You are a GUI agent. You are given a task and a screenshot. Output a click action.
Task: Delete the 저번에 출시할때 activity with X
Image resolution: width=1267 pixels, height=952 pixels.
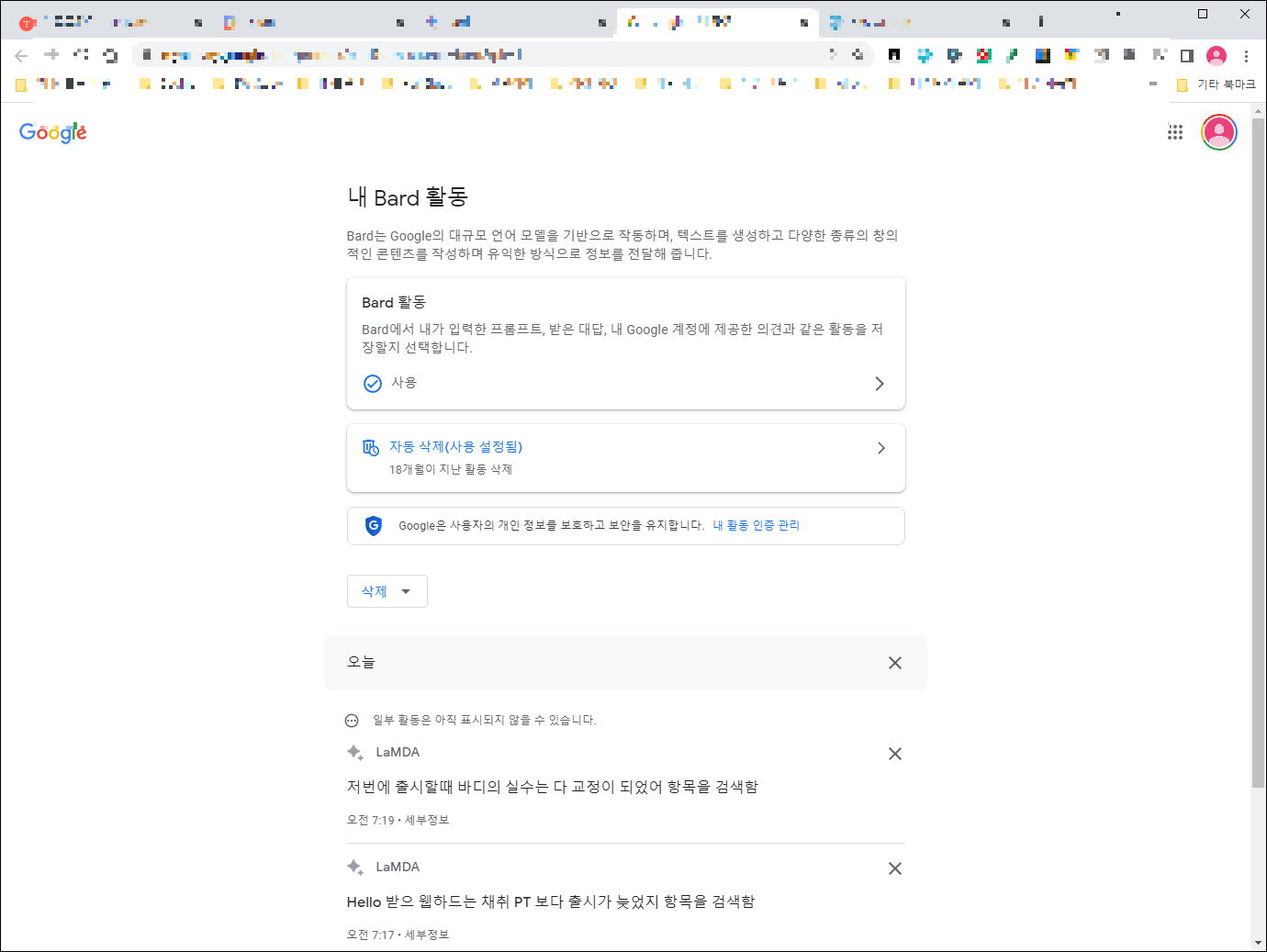[895, 754]
